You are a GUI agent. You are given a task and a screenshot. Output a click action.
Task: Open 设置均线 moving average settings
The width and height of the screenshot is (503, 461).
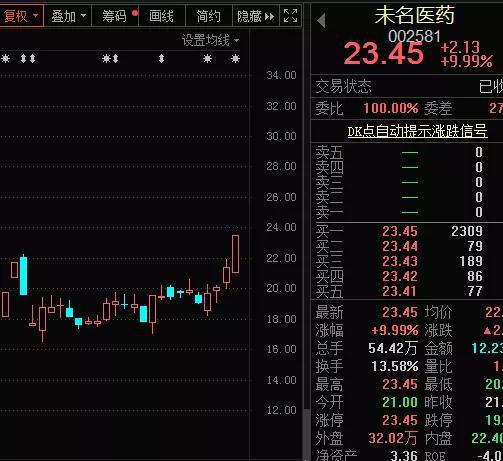[210, 40]
